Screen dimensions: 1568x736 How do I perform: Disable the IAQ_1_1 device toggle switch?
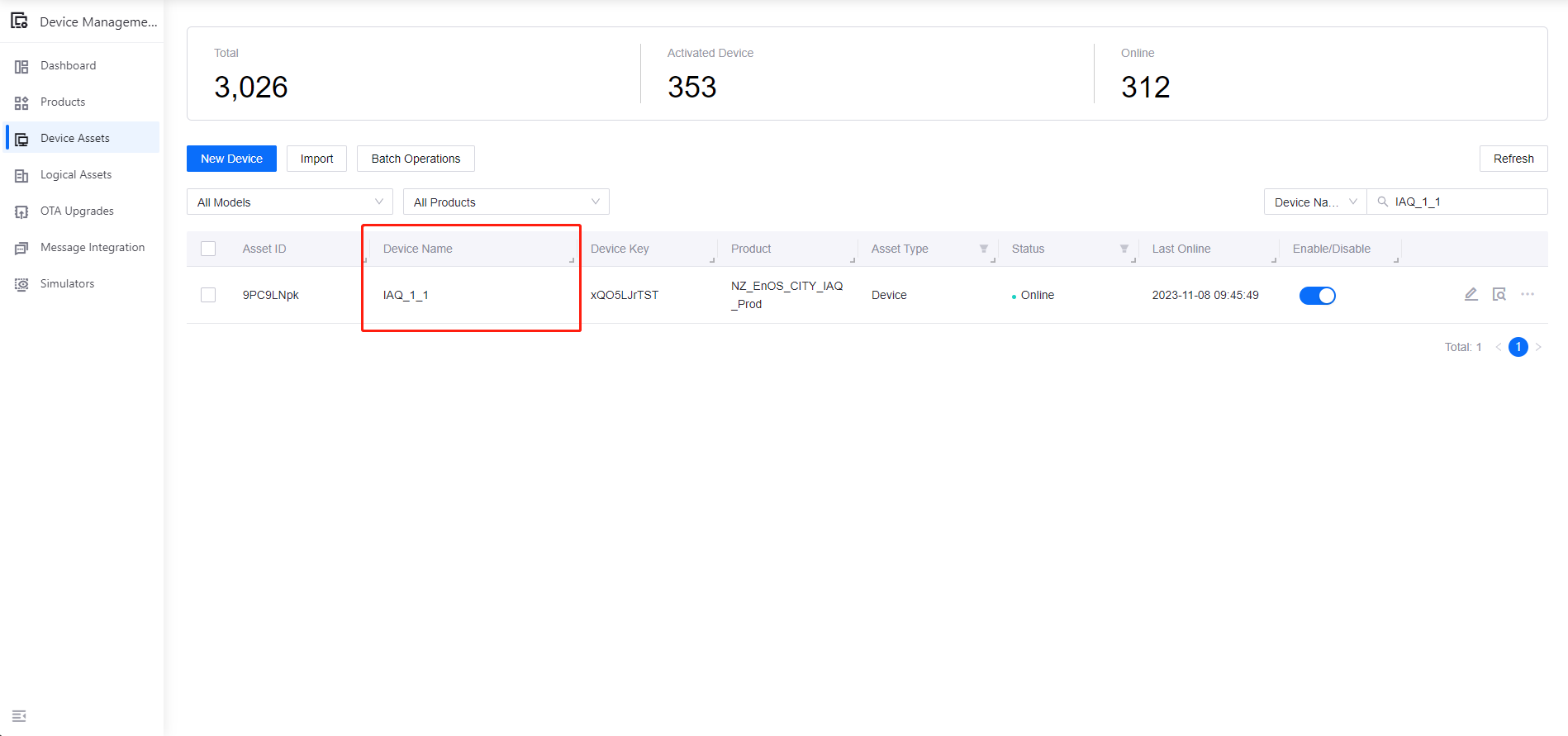pyautogui.click(x=1317, y=296)
